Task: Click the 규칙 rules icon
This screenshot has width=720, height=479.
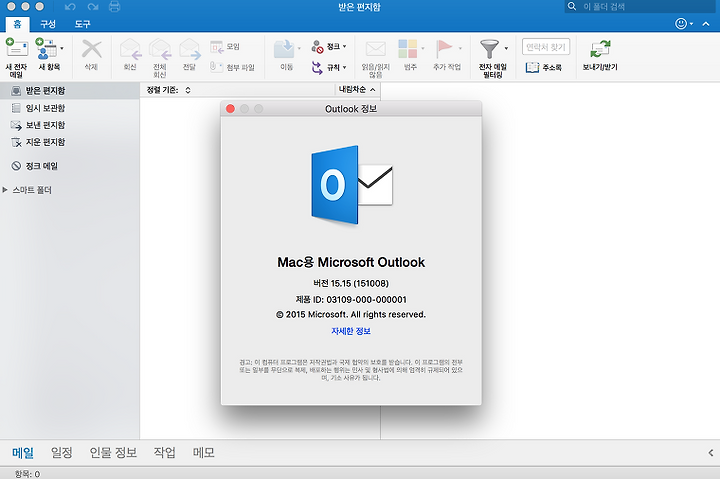Action: (x=317, y=68)
